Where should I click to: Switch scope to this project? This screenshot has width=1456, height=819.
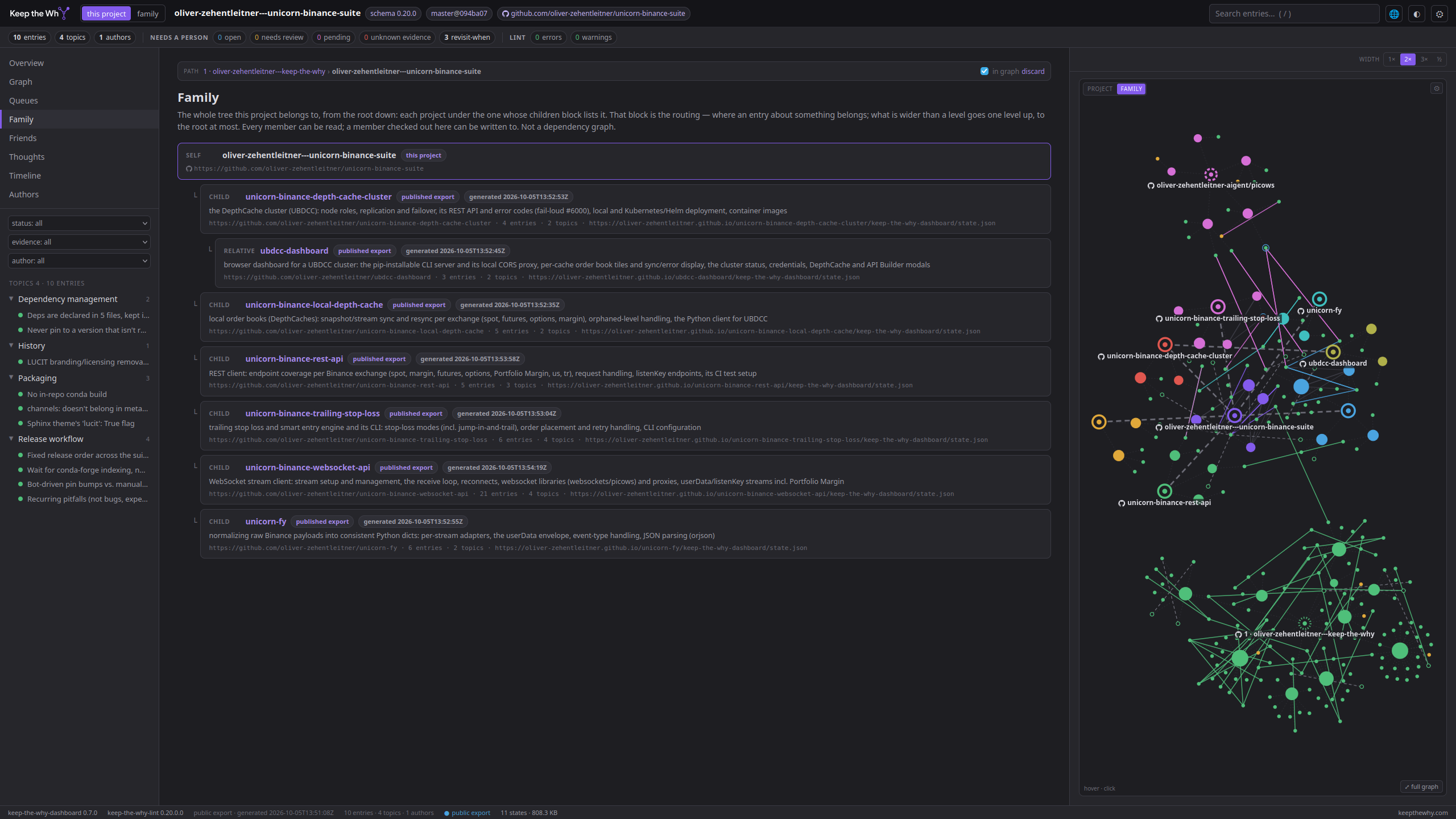pos(106,14)
